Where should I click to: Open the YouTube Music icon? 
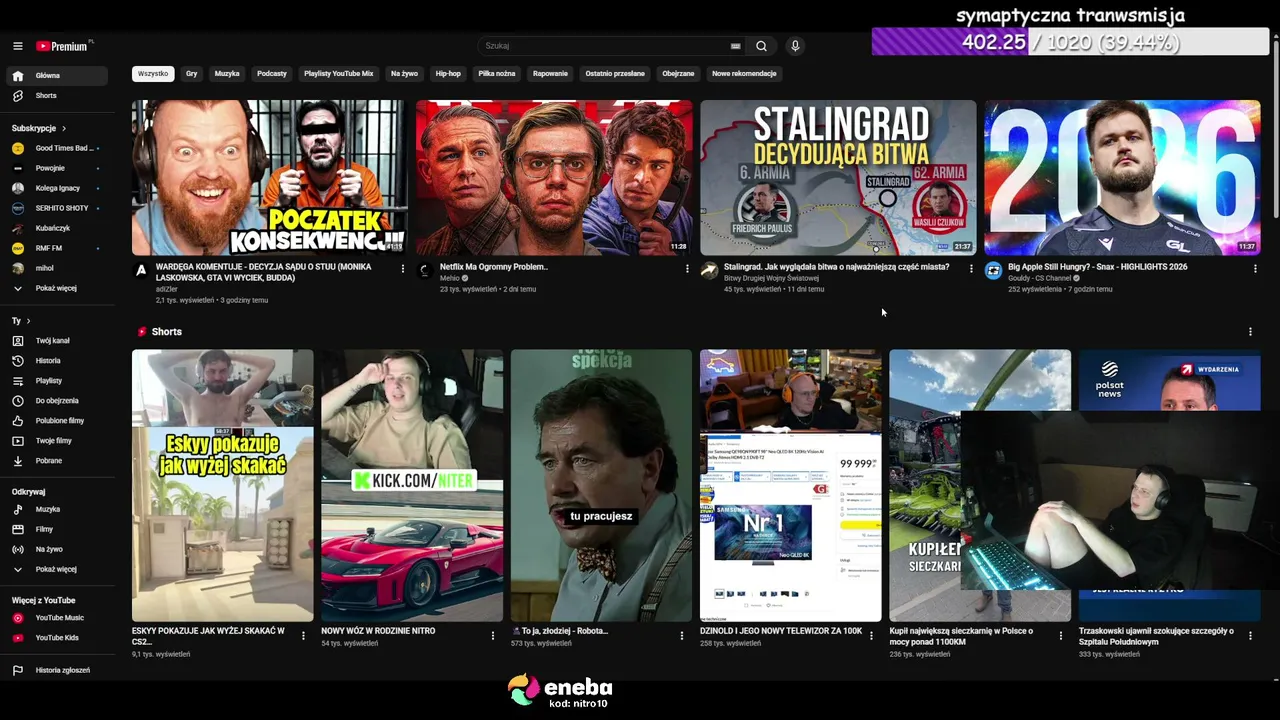[17, 618]
